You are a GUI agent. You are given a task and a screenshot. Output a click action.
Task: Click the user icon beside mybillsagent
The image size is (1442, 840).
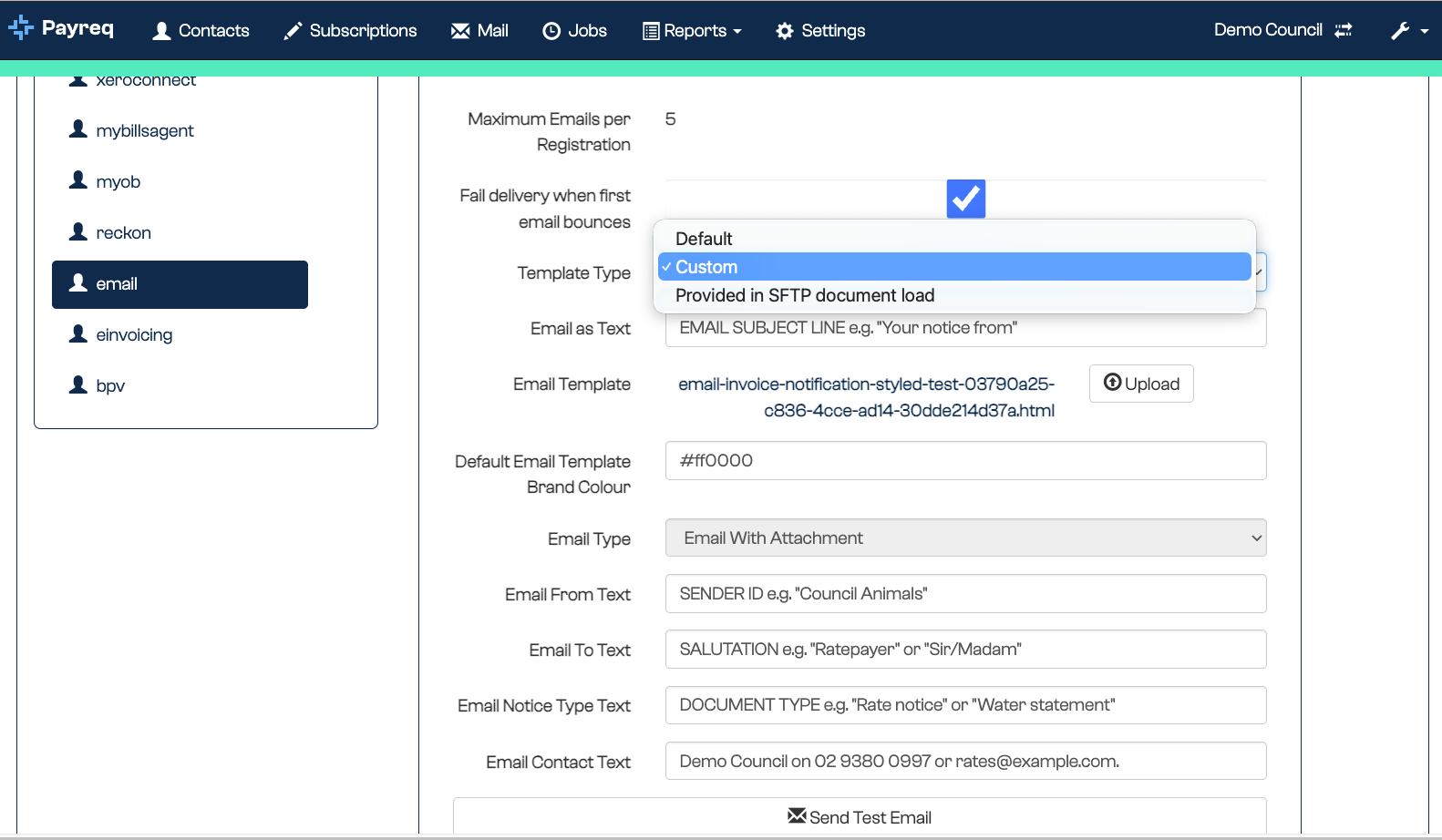point(78,128)
